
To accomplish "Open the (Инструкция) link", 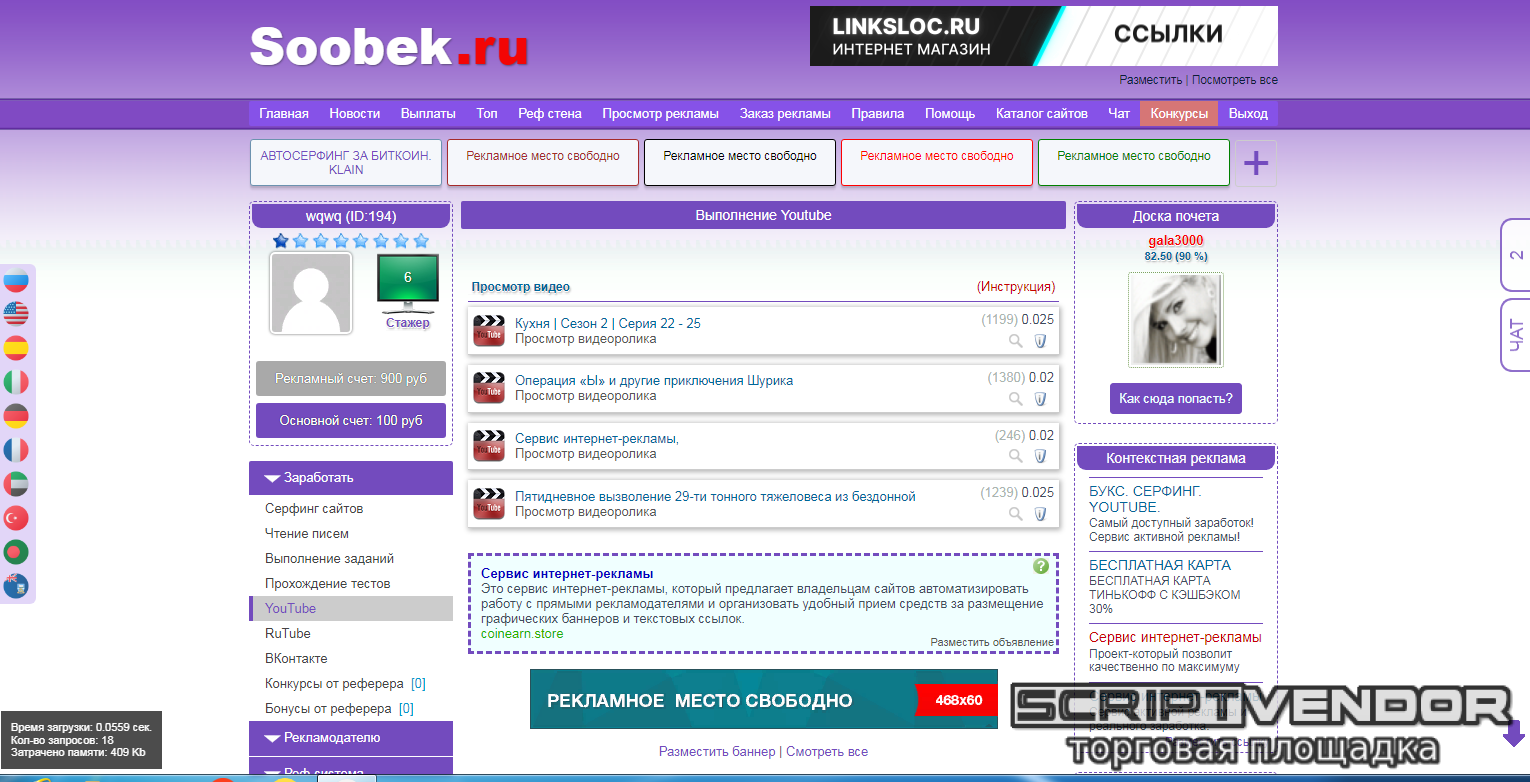I will (1016, 287).
